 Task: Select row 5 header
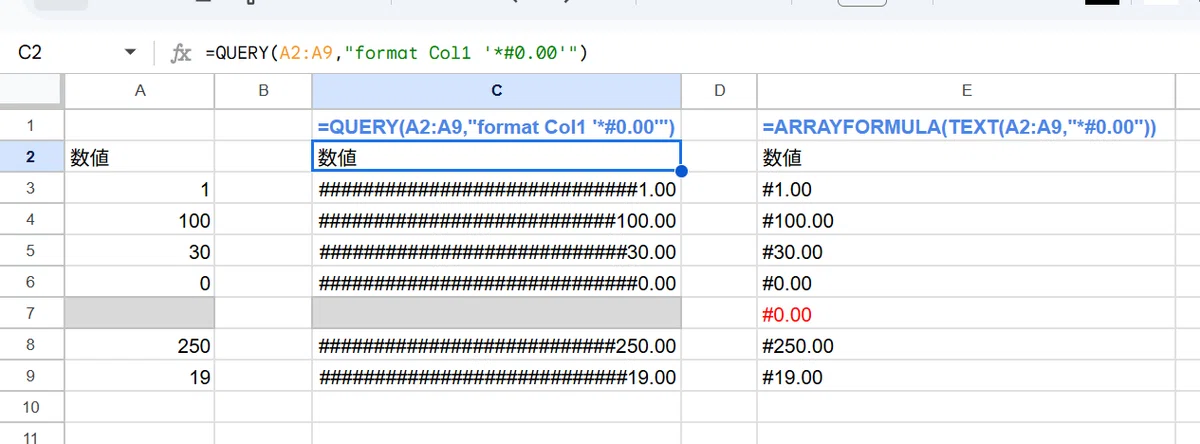31,251
